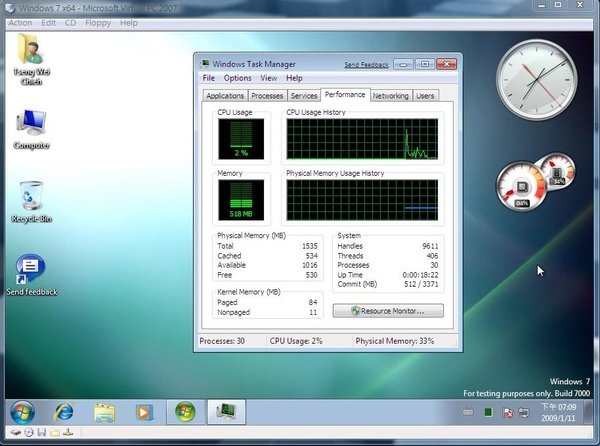Screen dimensions: 600x446
Task: Click the CPU Usage History graph
Action: tap(362, 139)
